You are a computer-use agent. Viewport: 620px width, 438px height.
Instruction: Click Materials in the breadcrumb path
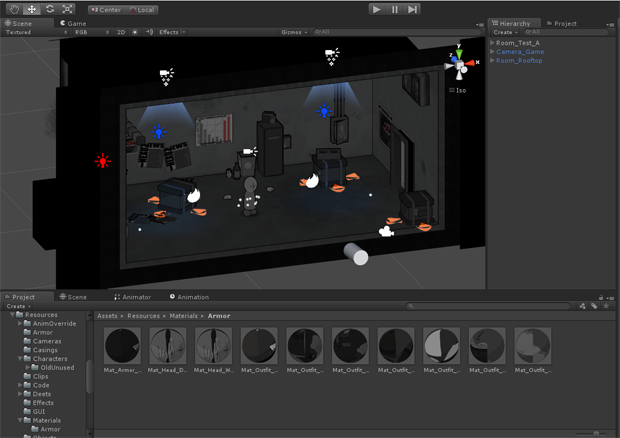tap(183, 316)
